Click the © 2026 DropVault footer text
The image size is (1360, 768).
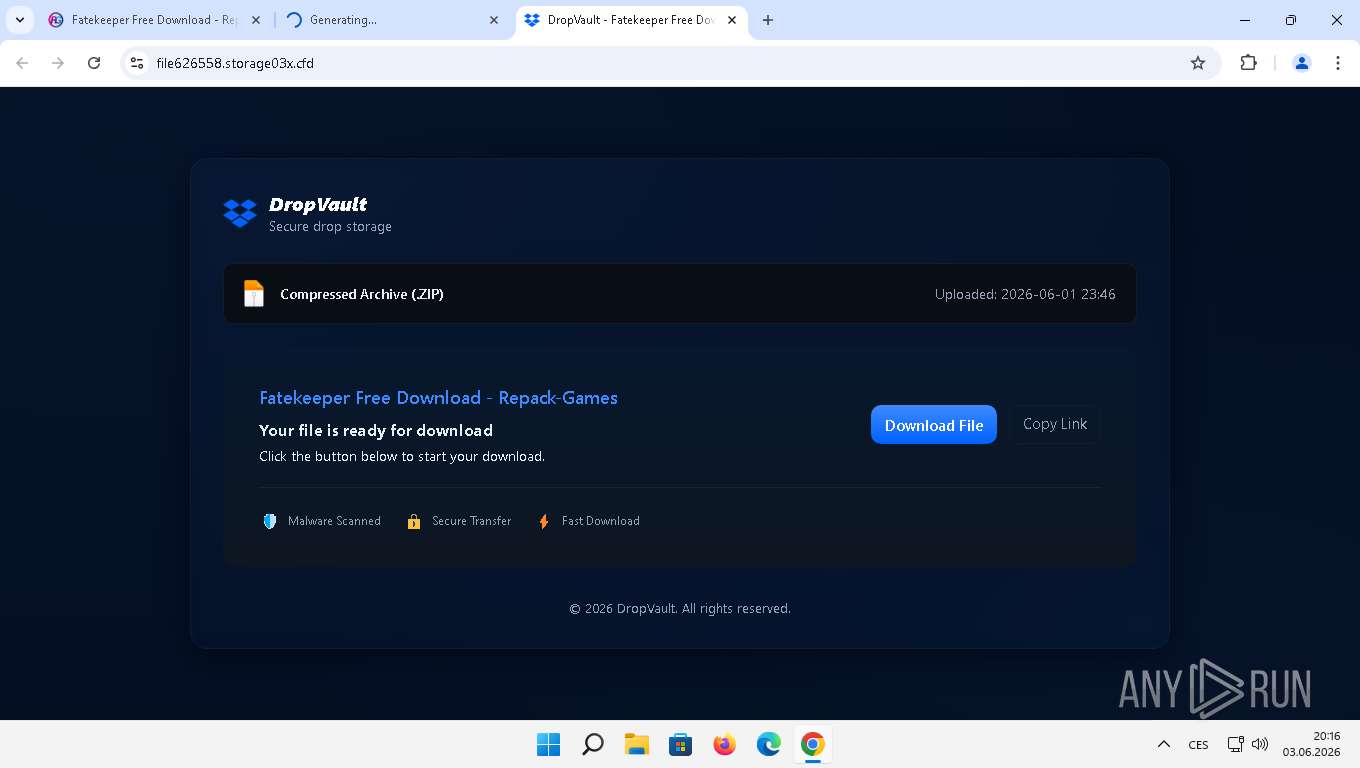pyautogui.click(x=680, y=608)
